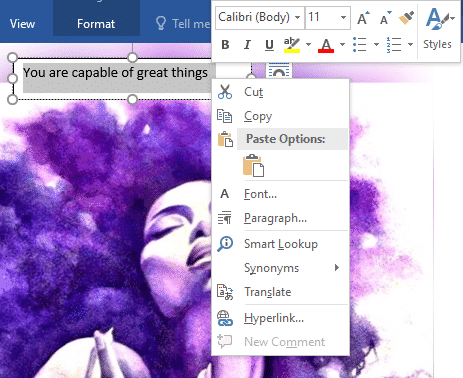Viewport: 463px width, 378px height.
Task: Apply bullet list formatting
Action: (x=360, y=45)
